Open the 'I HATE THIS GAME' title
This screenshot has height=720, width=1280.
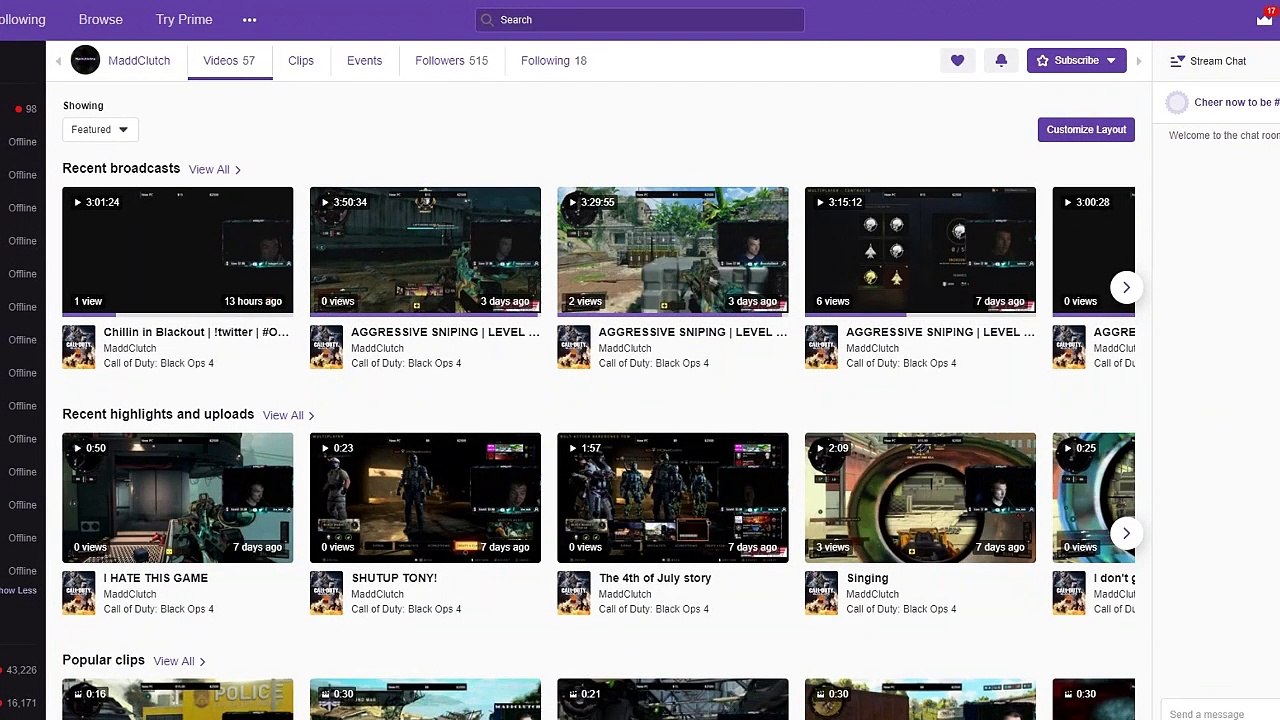(x=156, y=578)
